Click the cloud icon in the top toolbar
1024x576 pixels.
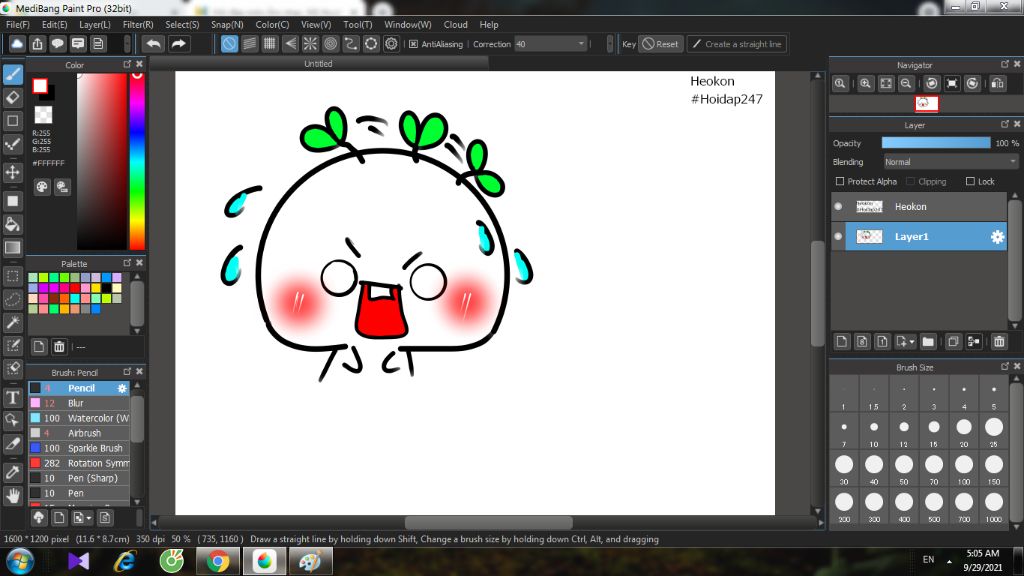pos(17,44)
